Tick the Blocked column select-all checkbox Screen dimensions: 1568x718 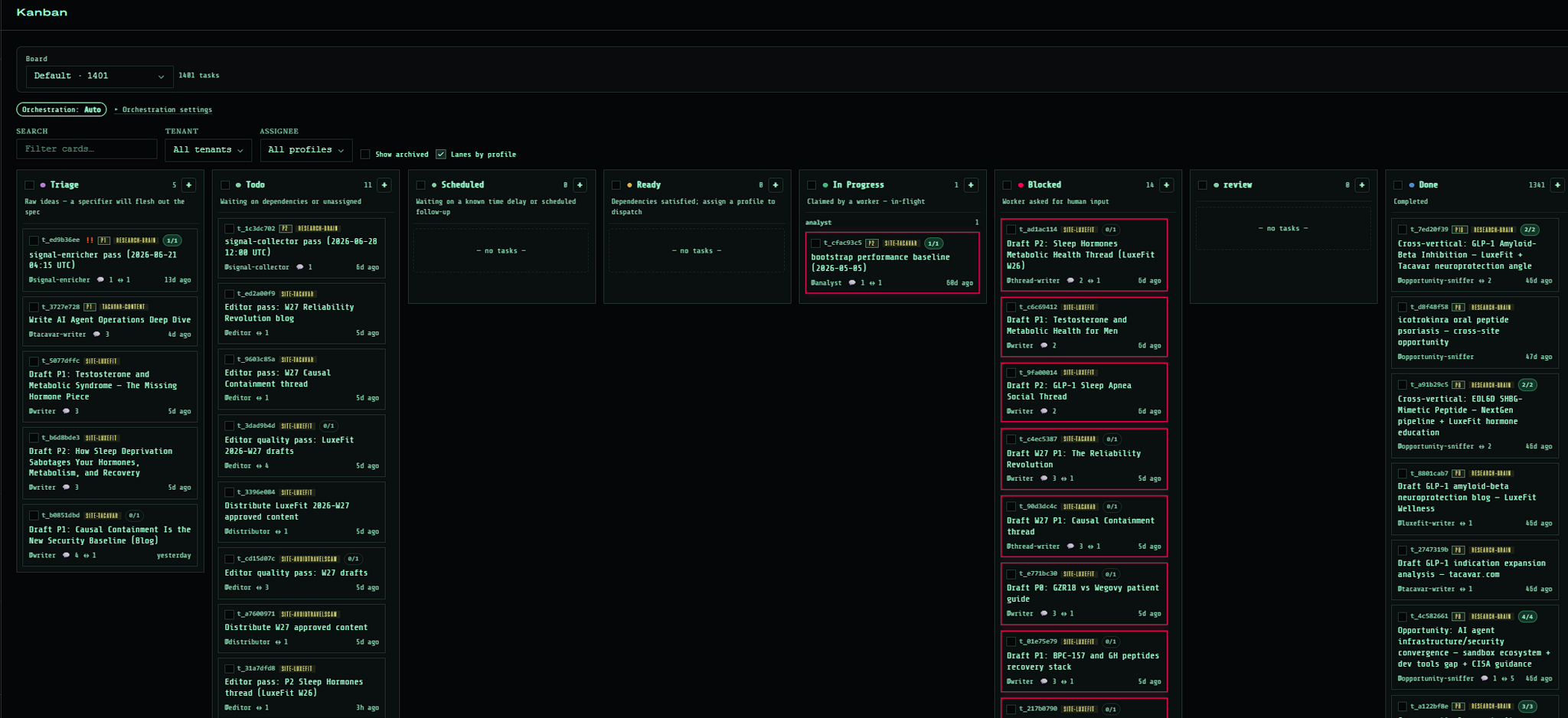click(1007, 185)
